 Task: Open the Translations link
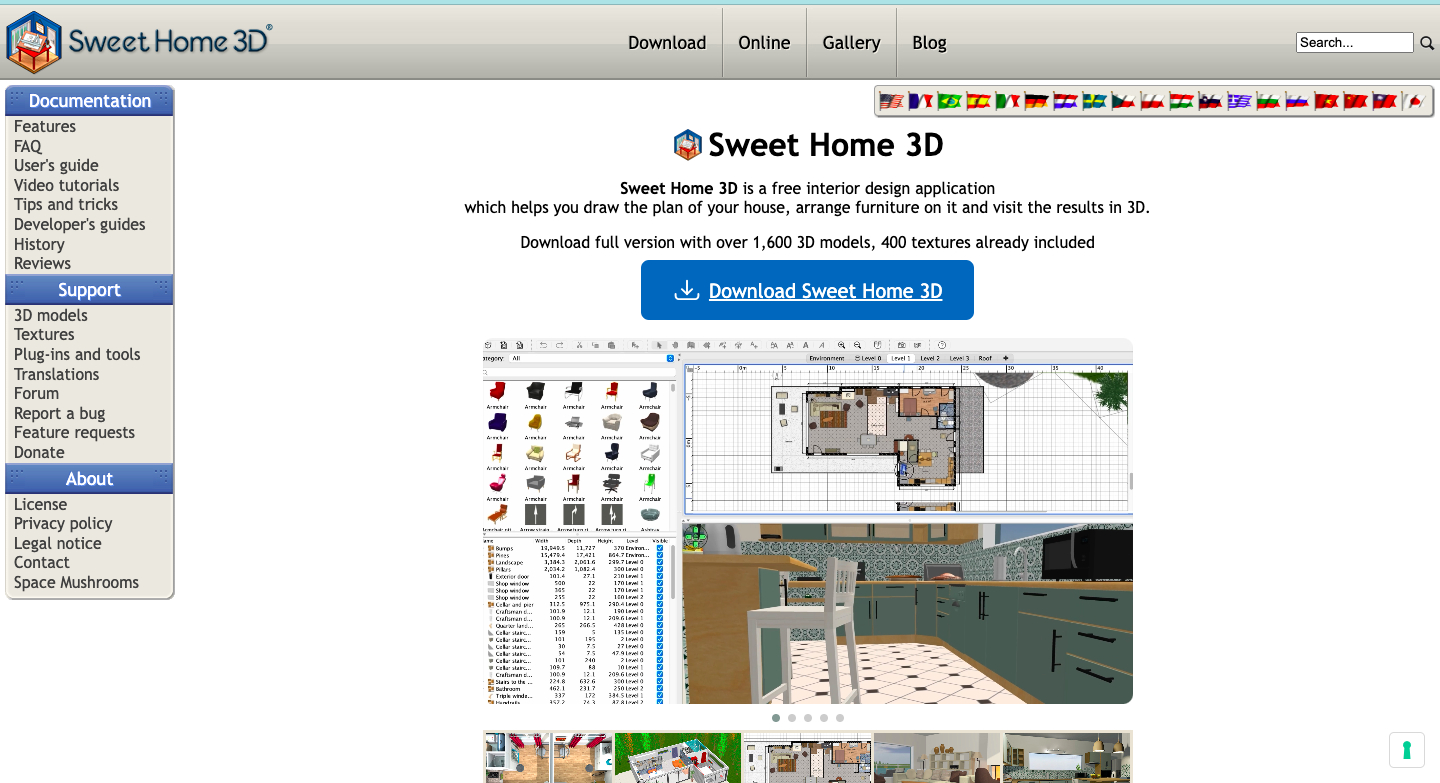pyautogui.click(x=57, y=374)
